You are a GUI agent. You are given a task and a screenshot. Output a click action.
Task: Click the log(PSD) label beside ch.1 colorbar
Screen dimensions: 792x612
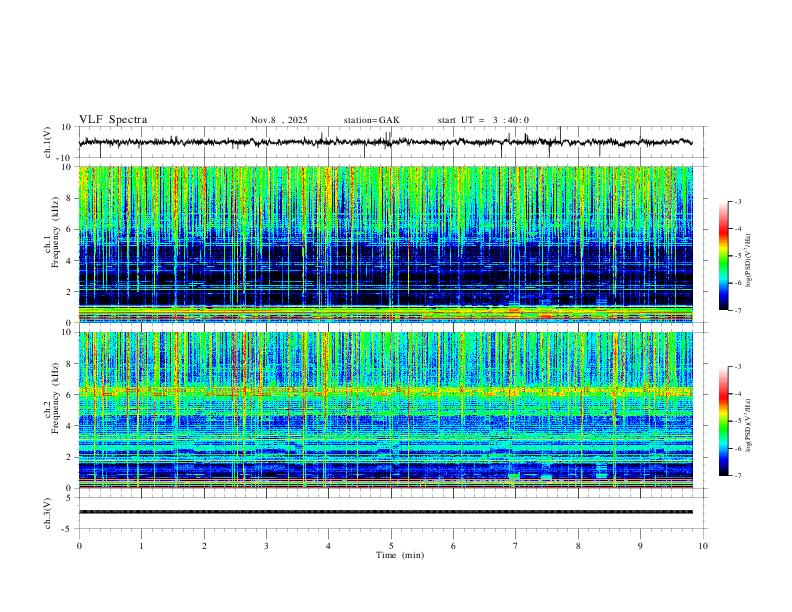point(749,261)
